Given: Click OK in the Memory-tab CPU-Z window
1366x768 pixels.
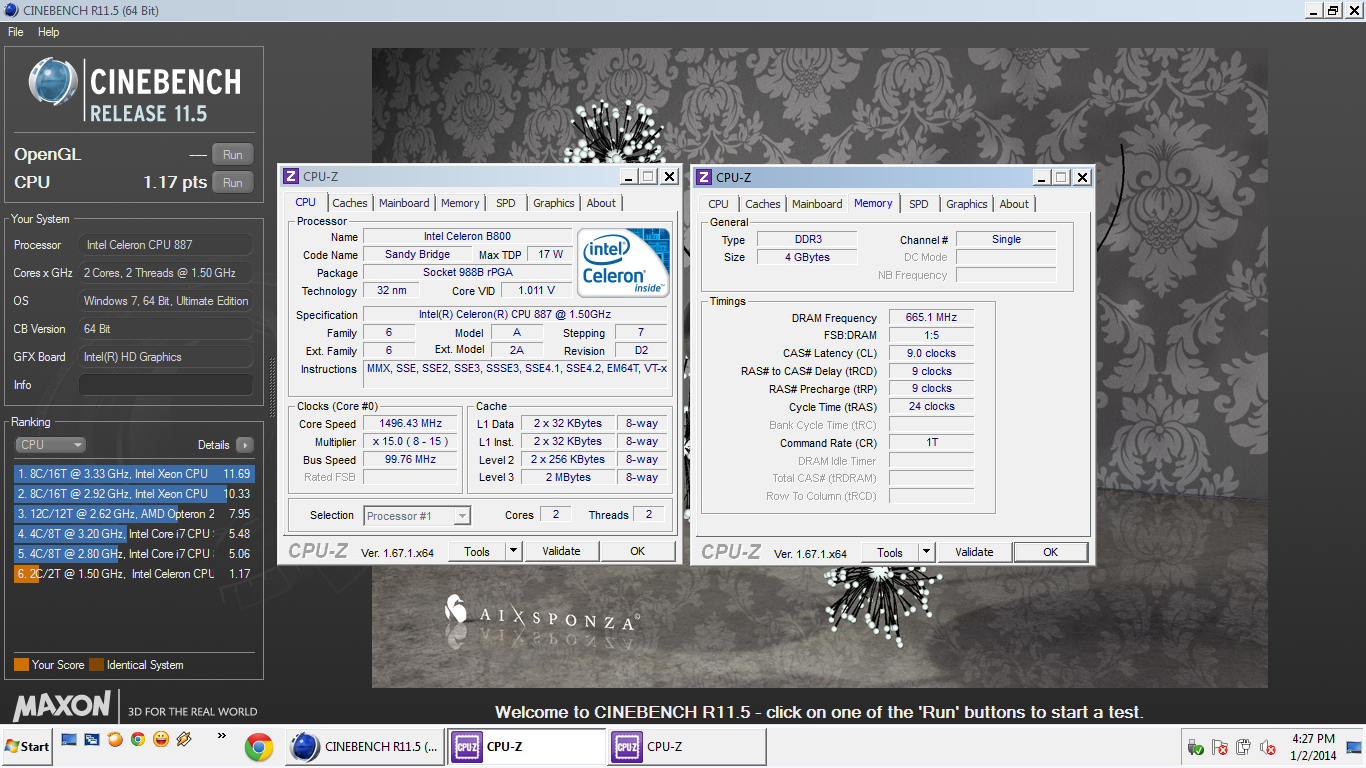Looking at the screenshot, I should pyautogui.click(x=1050, y=552).
